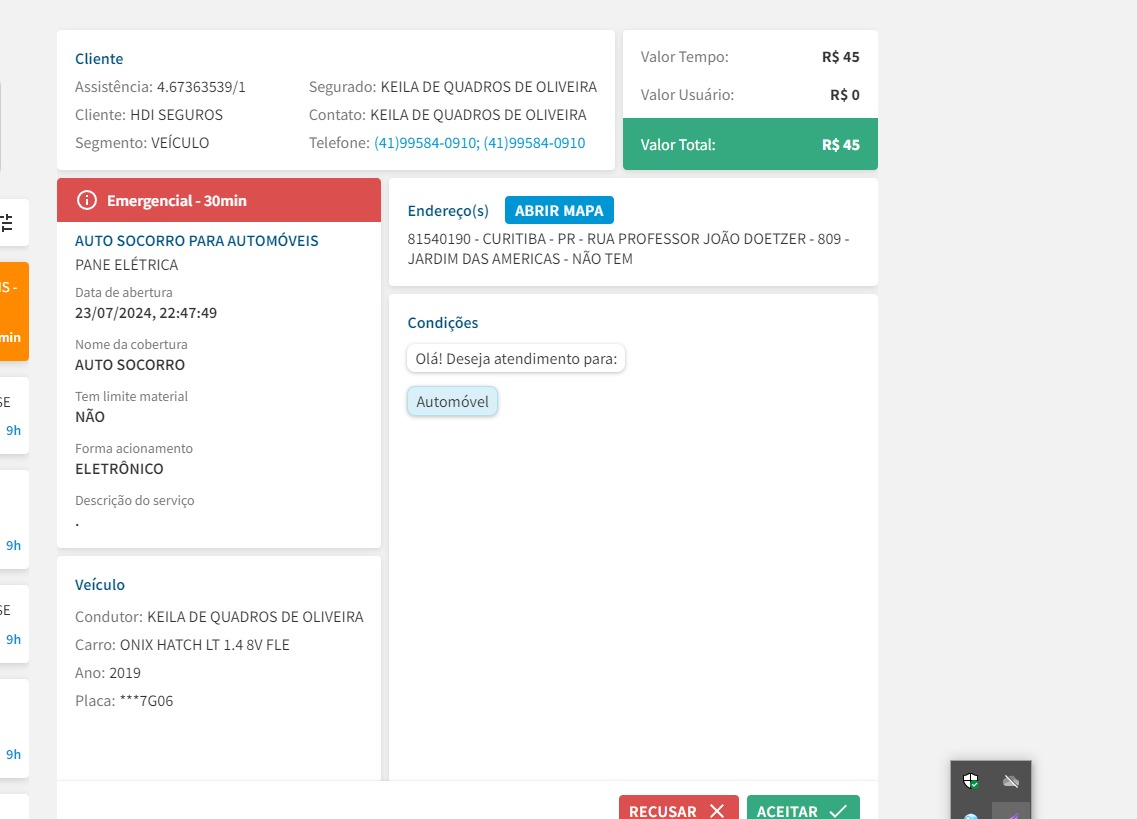Click the Tem limite material value "NÃO"
1137x819 pixels.
click(90, 417)
